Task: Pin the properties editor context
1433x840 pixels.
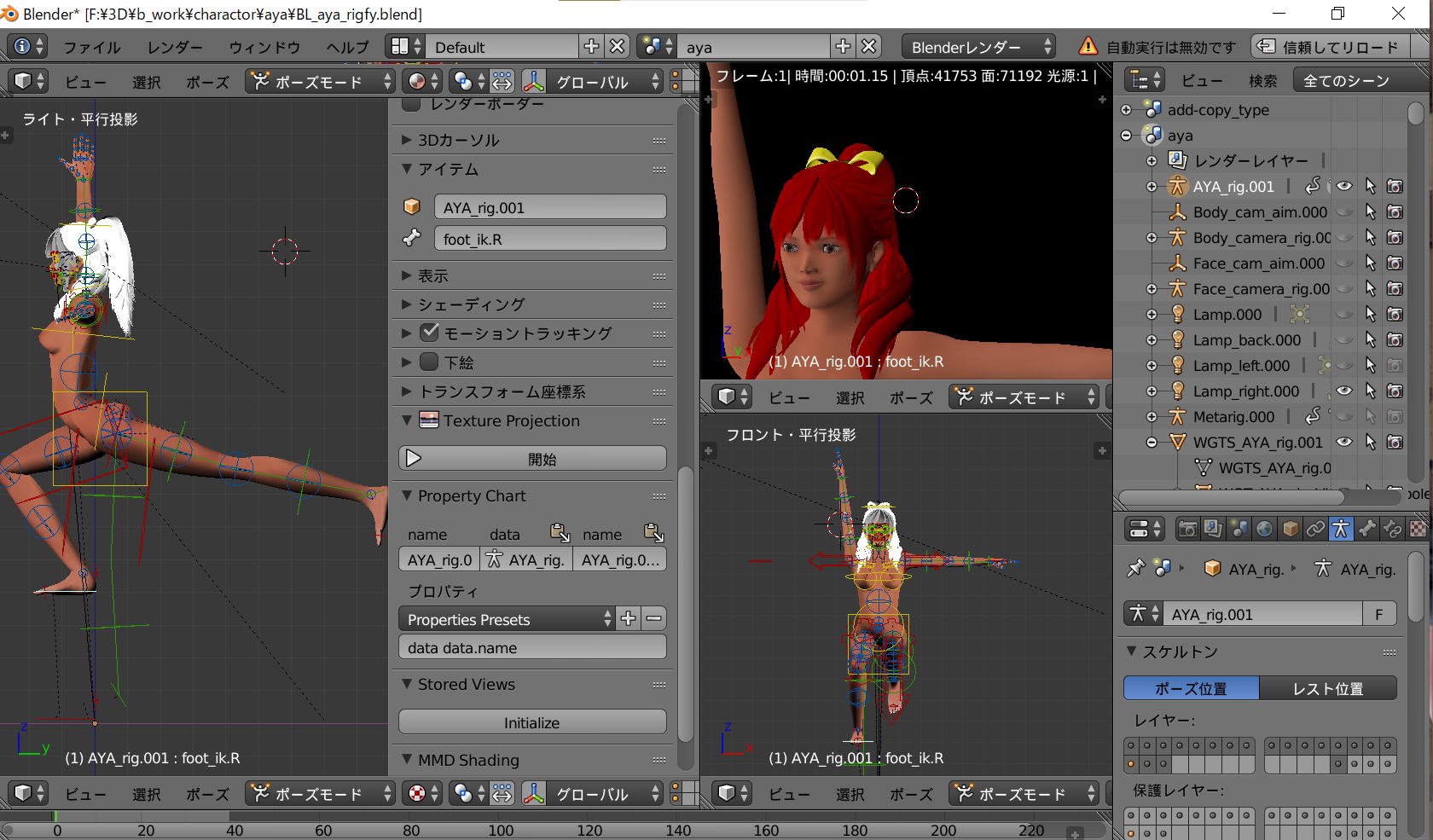Action: [x=1135, y=569]
